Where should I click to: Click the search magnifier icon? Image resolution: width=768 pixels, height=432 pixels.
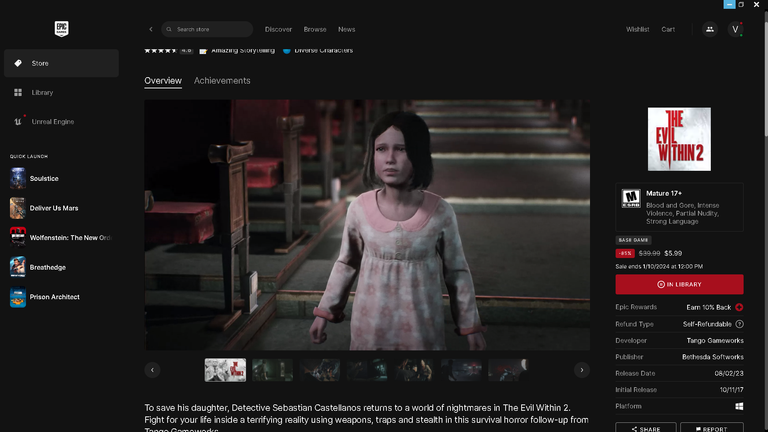click(169, 29)
